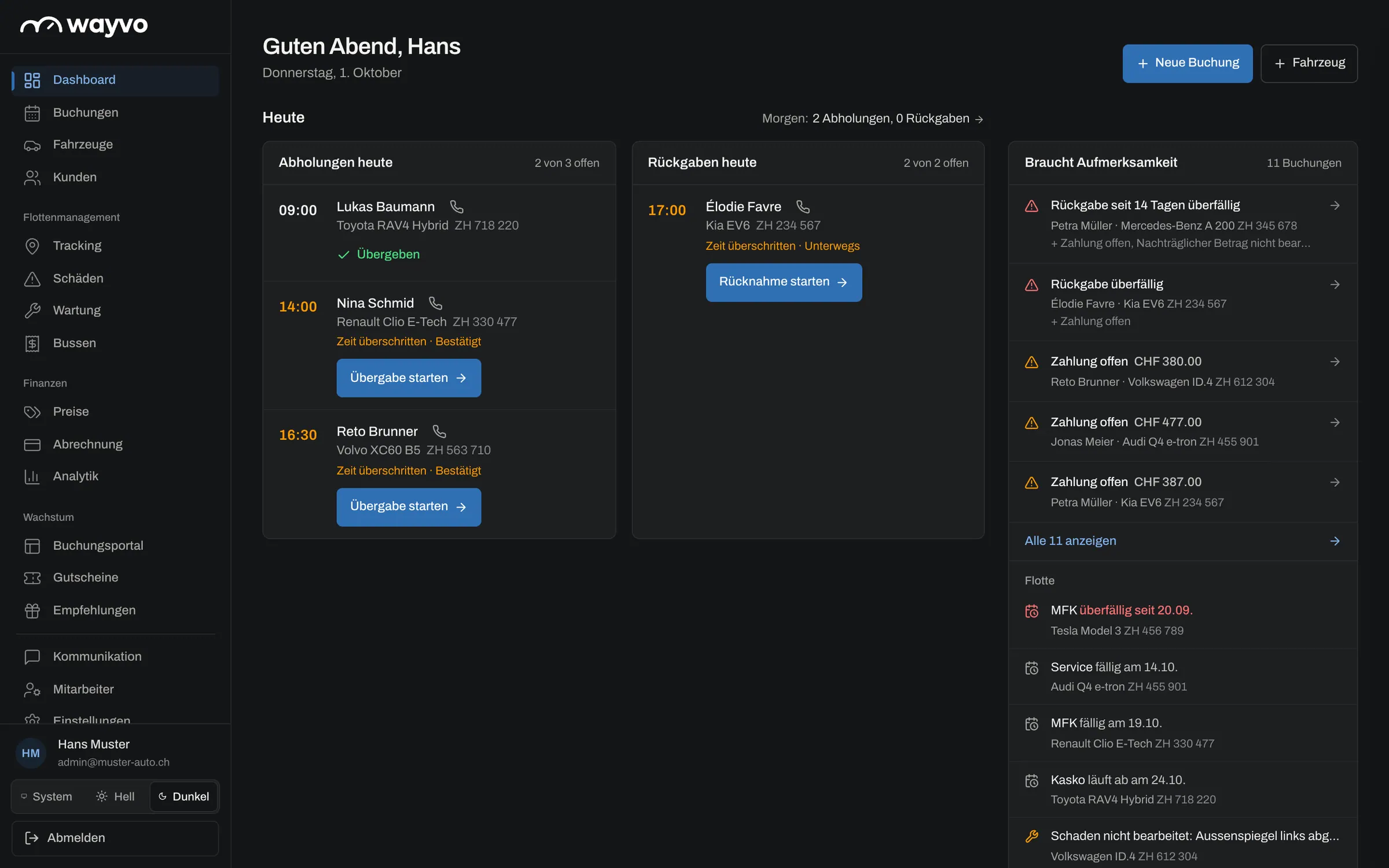
Task: Call Lukas Baumann via phone icon
Action: 457,207
